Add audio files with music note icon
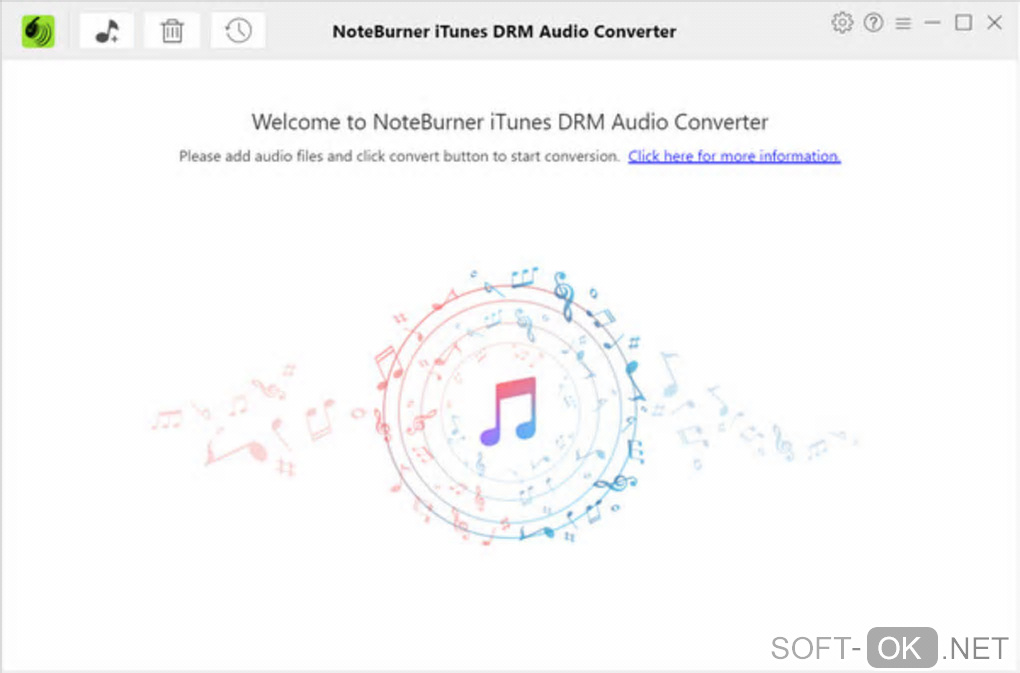This screenshot has height=673, width=1020. [x=107, y=31]
